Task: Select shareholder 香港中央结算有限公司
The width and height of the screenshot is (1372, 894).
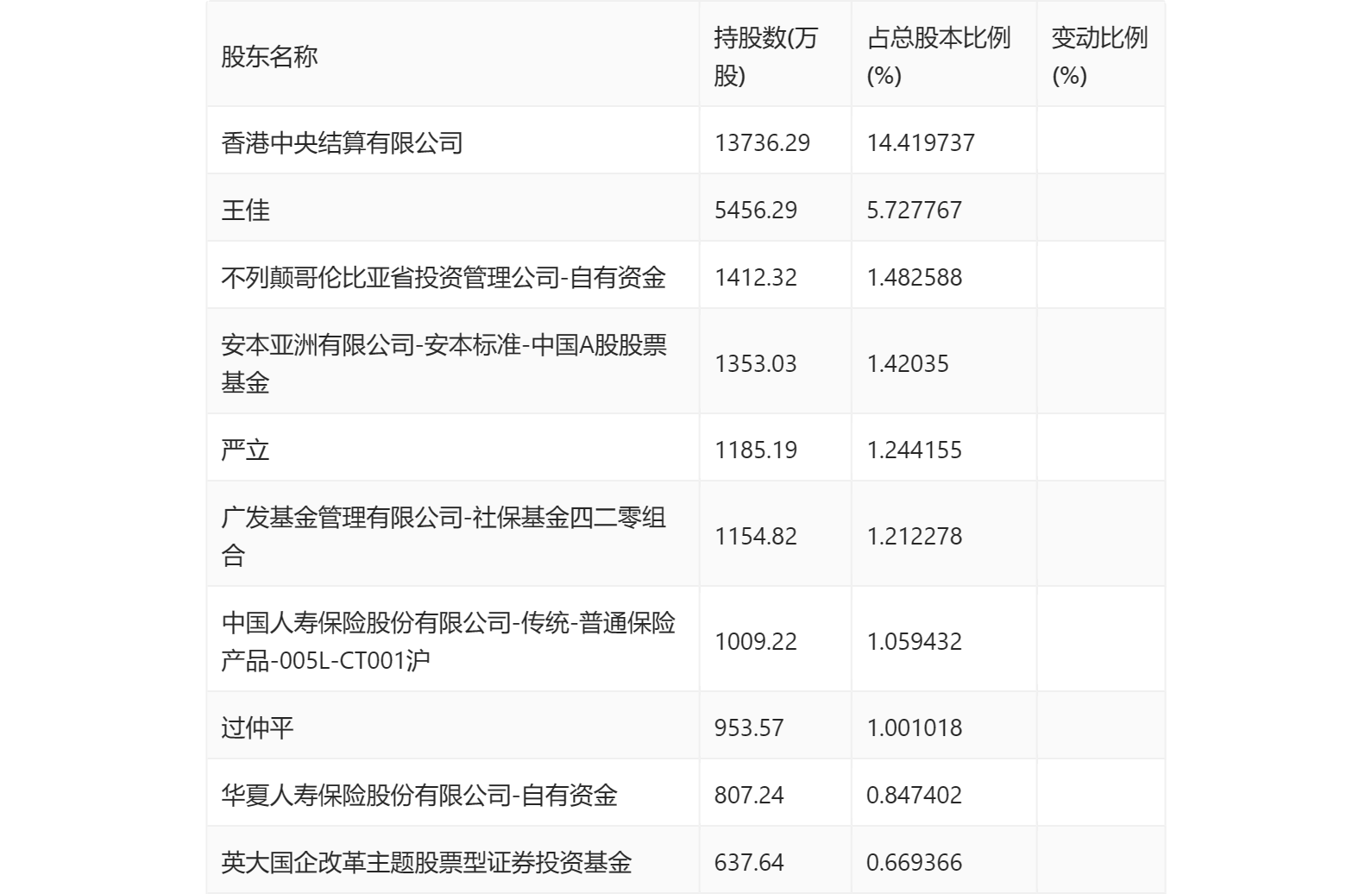Action: pos(342,142)
